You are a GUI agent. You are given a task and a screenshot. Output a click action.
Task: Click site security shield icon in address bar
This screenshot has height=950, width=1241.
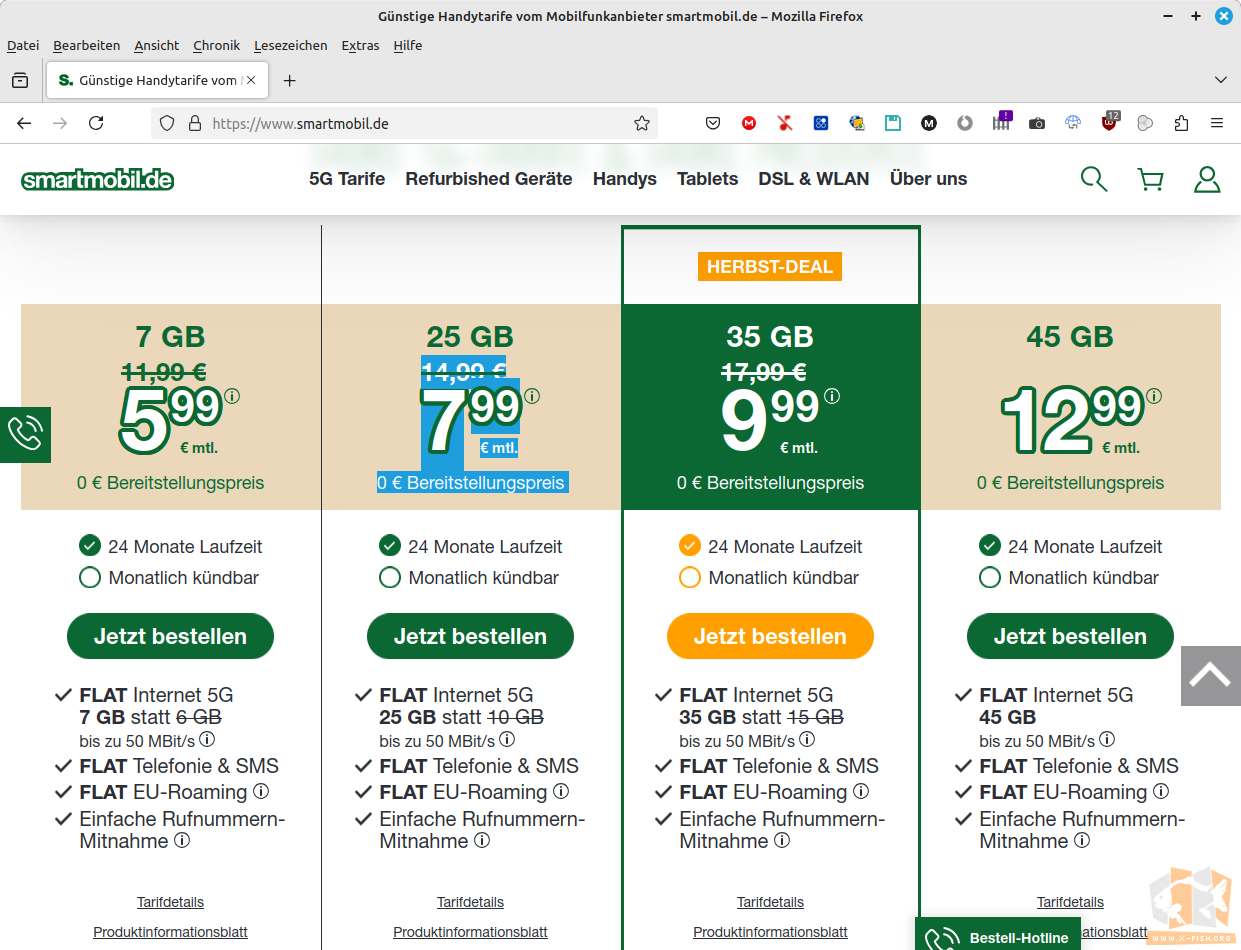click(x=167, y=123)
